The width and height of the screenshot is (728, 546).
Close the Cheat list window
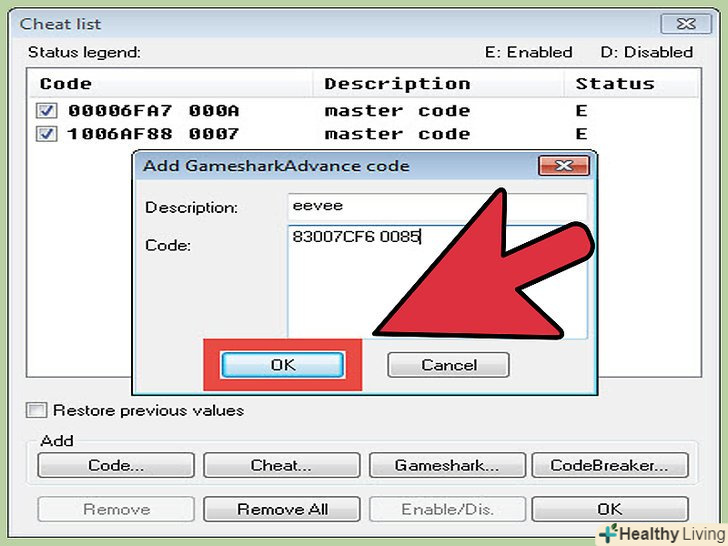686,24
